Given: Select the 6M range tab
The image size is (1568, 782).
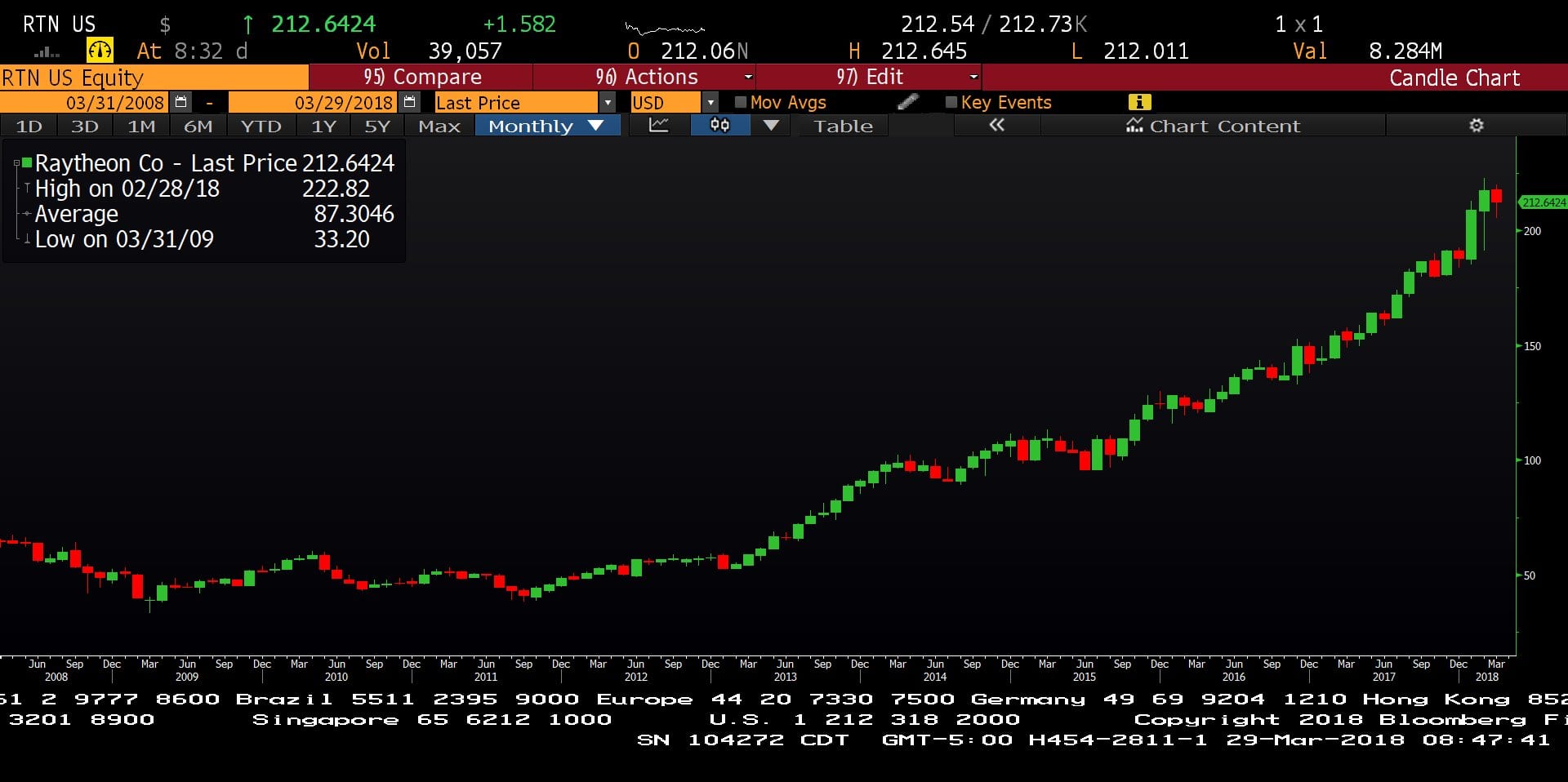Looking at the screenshot, I should (198, 126).
